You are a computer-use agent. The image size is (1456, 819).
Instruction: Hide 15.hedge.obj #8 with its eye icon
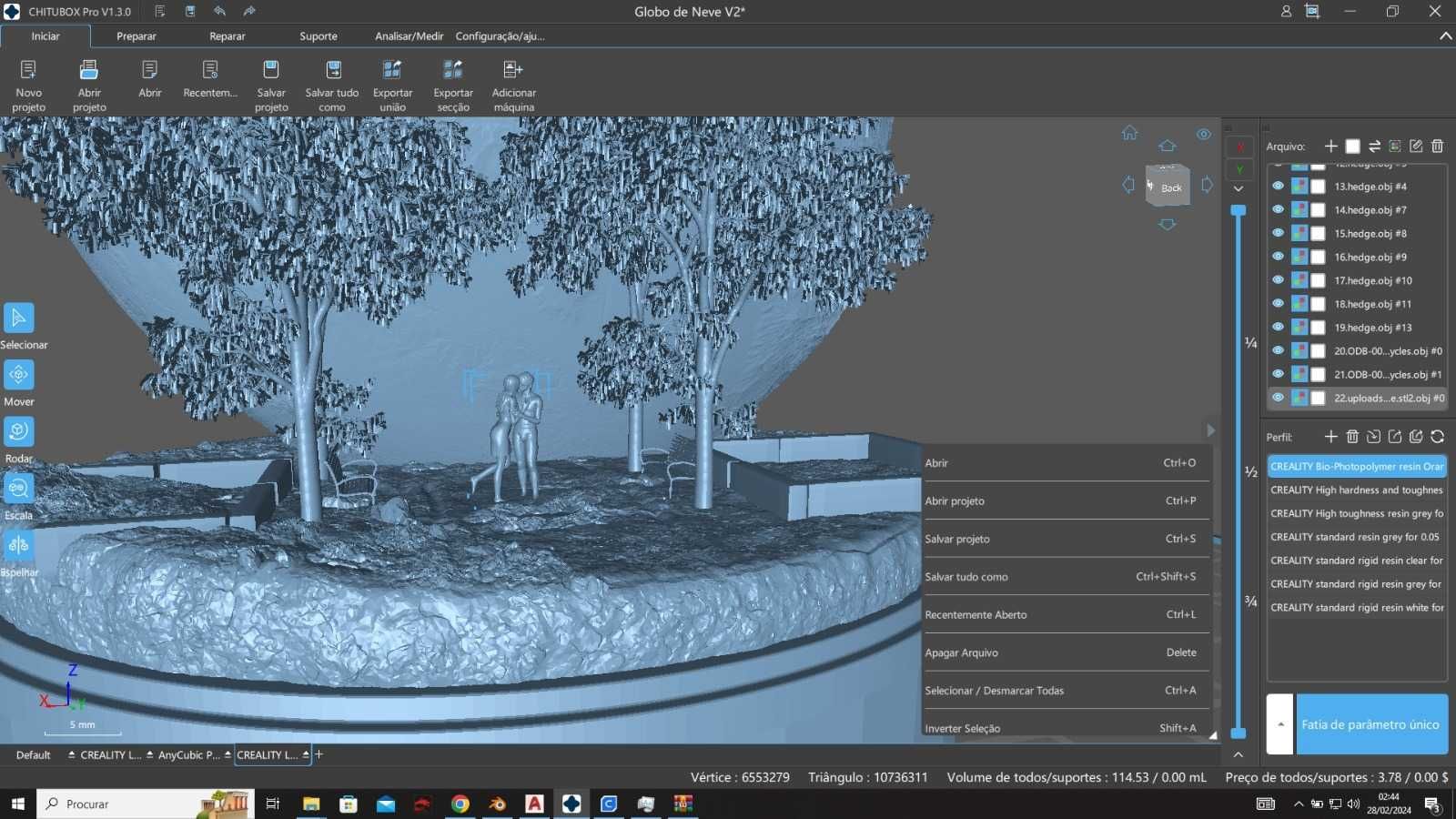(1278, 233)
